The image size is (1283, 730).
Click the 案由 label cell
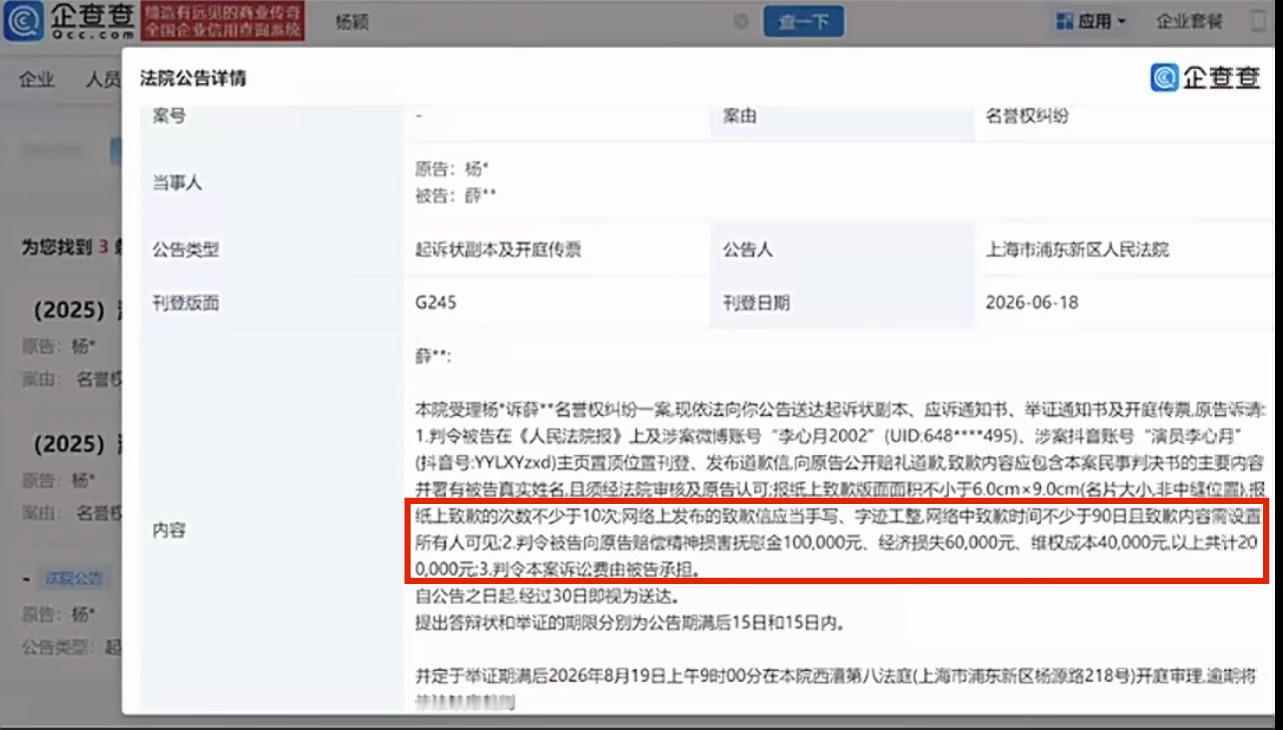[x=739, y=116]
